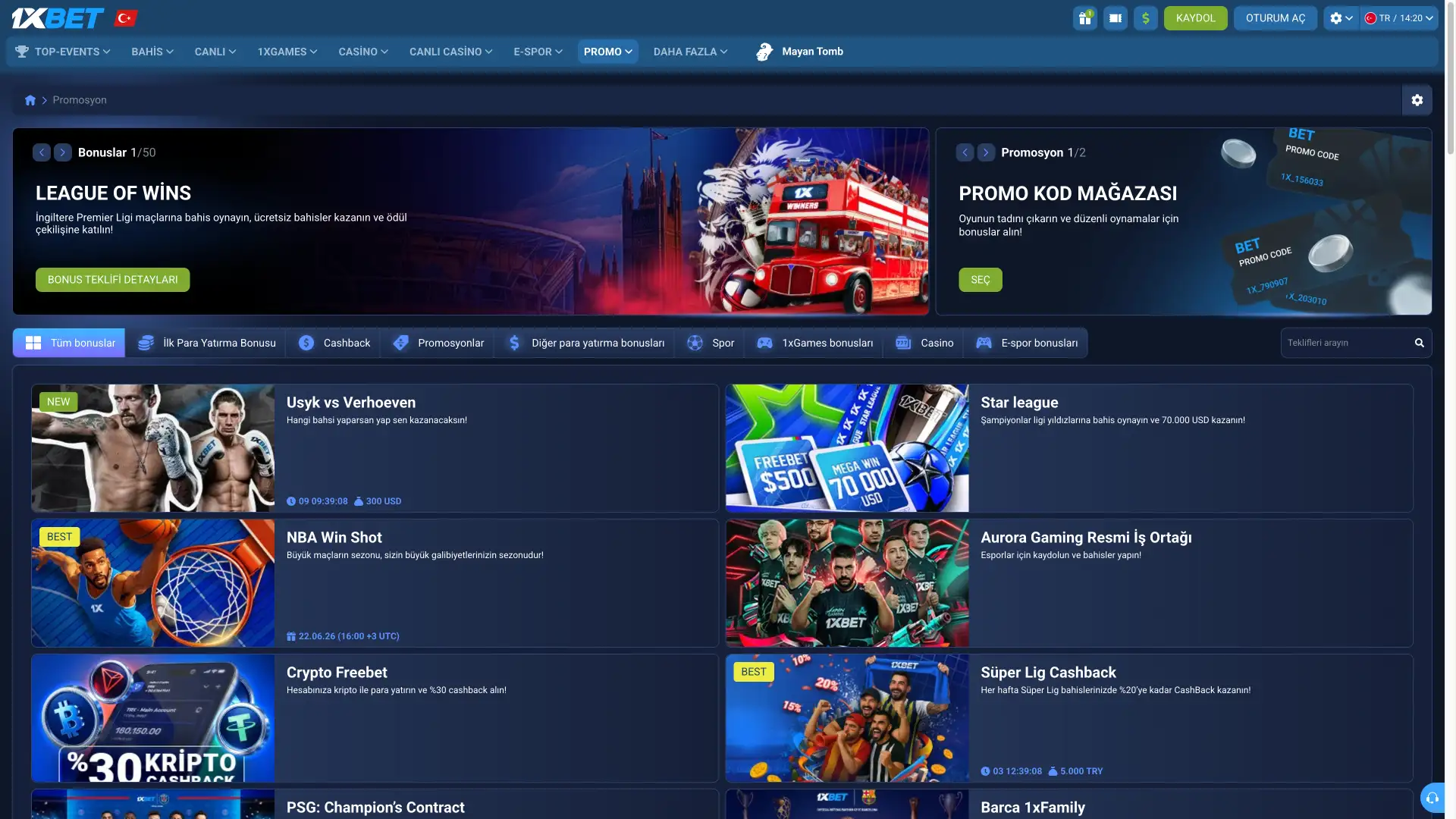
Task: Open Usyk vs Verhoeven promo thumbnail
Action: coord(153,448)
